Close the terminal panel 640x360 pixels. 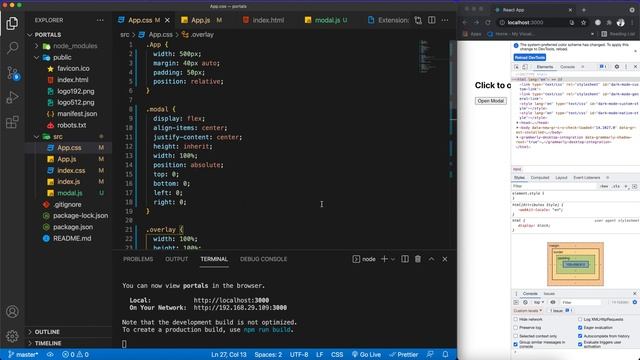pyautogui.click(x=445, y=259)
